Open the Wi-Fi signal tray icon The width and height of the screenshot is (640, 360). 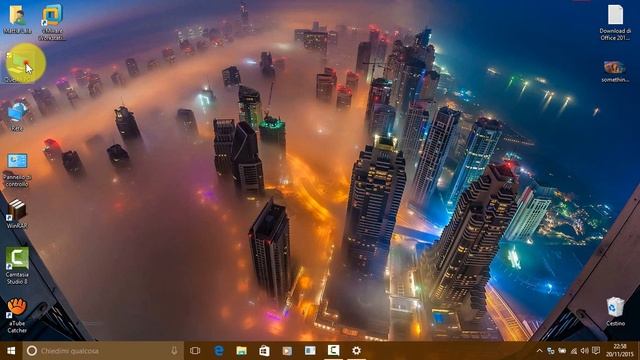[573, 351]
